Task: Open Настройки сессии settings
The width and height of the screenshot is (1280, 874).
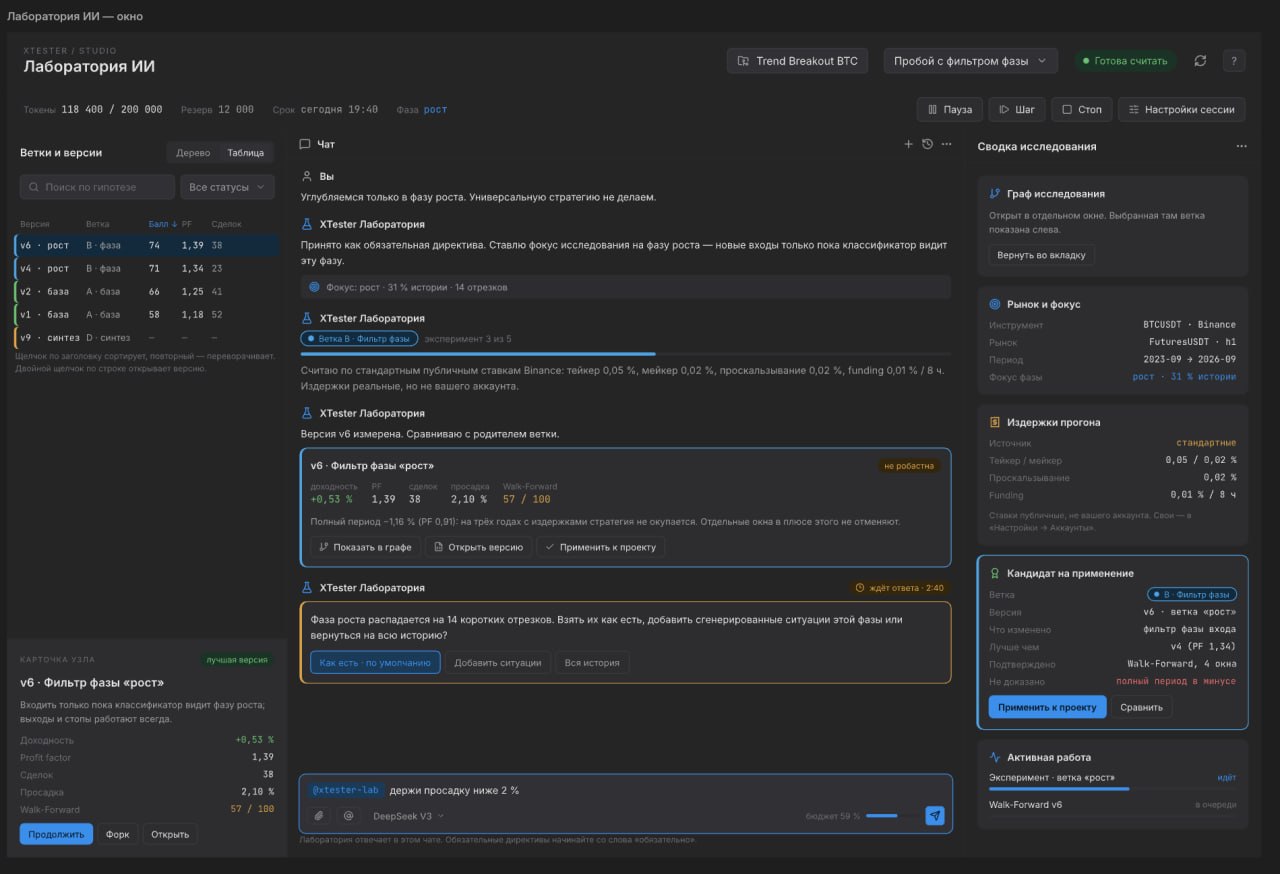Action: [1181, 109]
